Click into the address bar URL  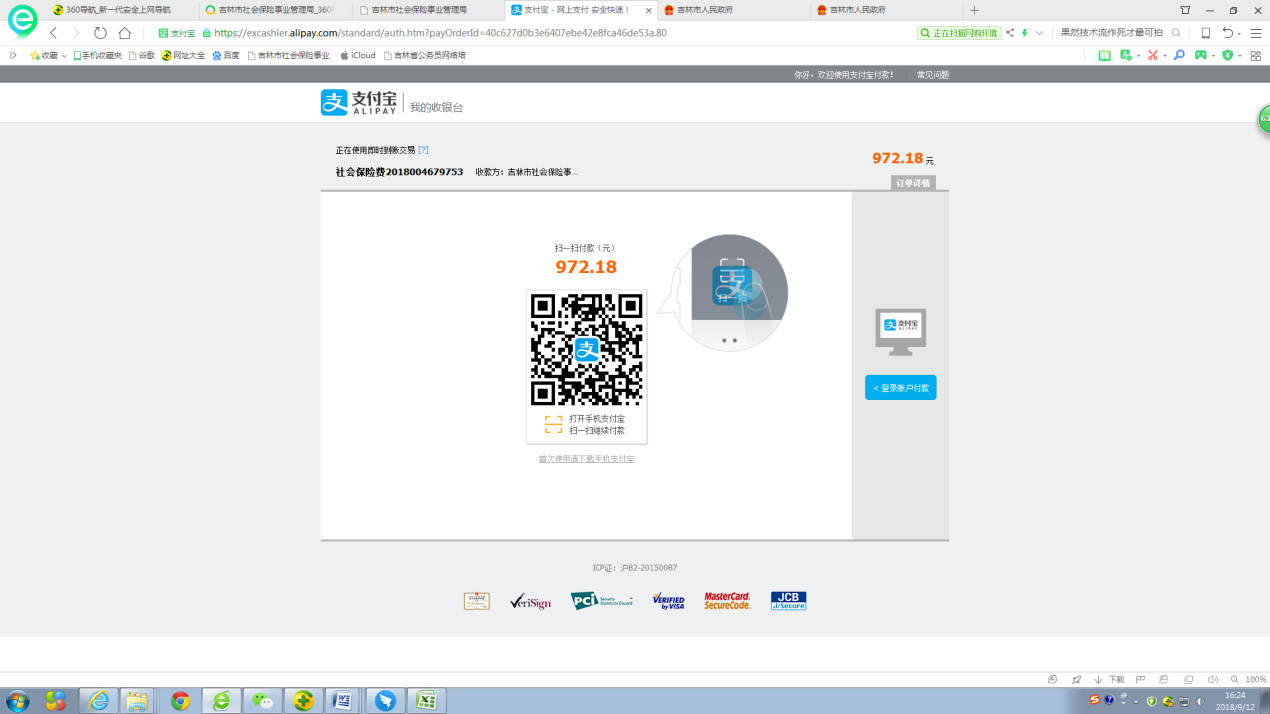pyautogui.click(x=440, y=33)
